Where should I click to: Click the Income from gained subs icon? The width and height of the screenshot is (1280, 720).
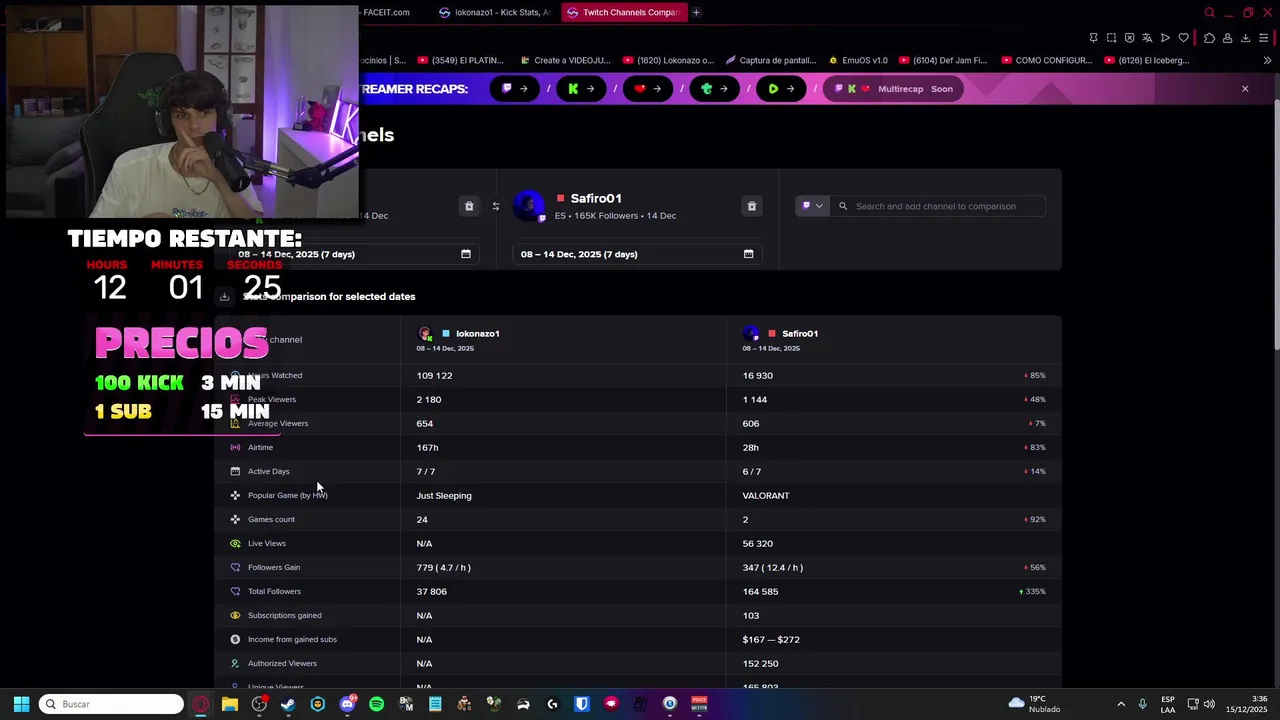tap(235, 639)
